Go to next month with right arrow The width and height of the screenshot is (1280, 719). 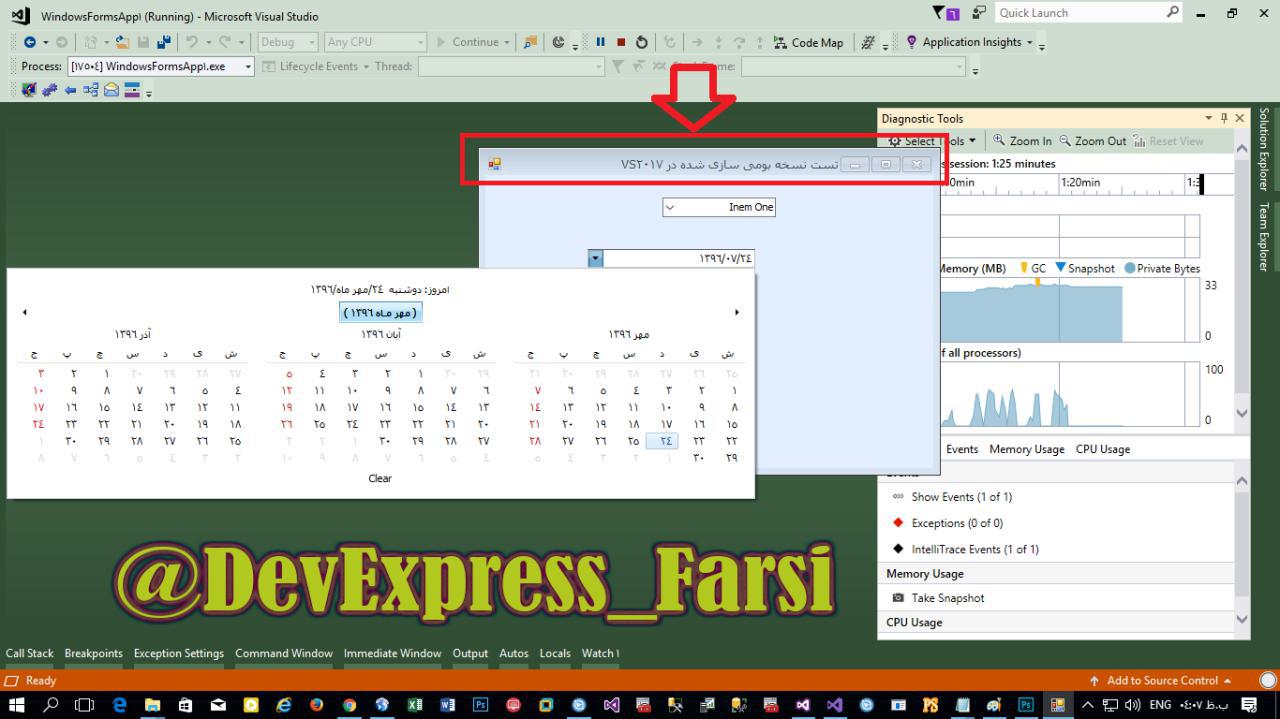coord(737,313)
